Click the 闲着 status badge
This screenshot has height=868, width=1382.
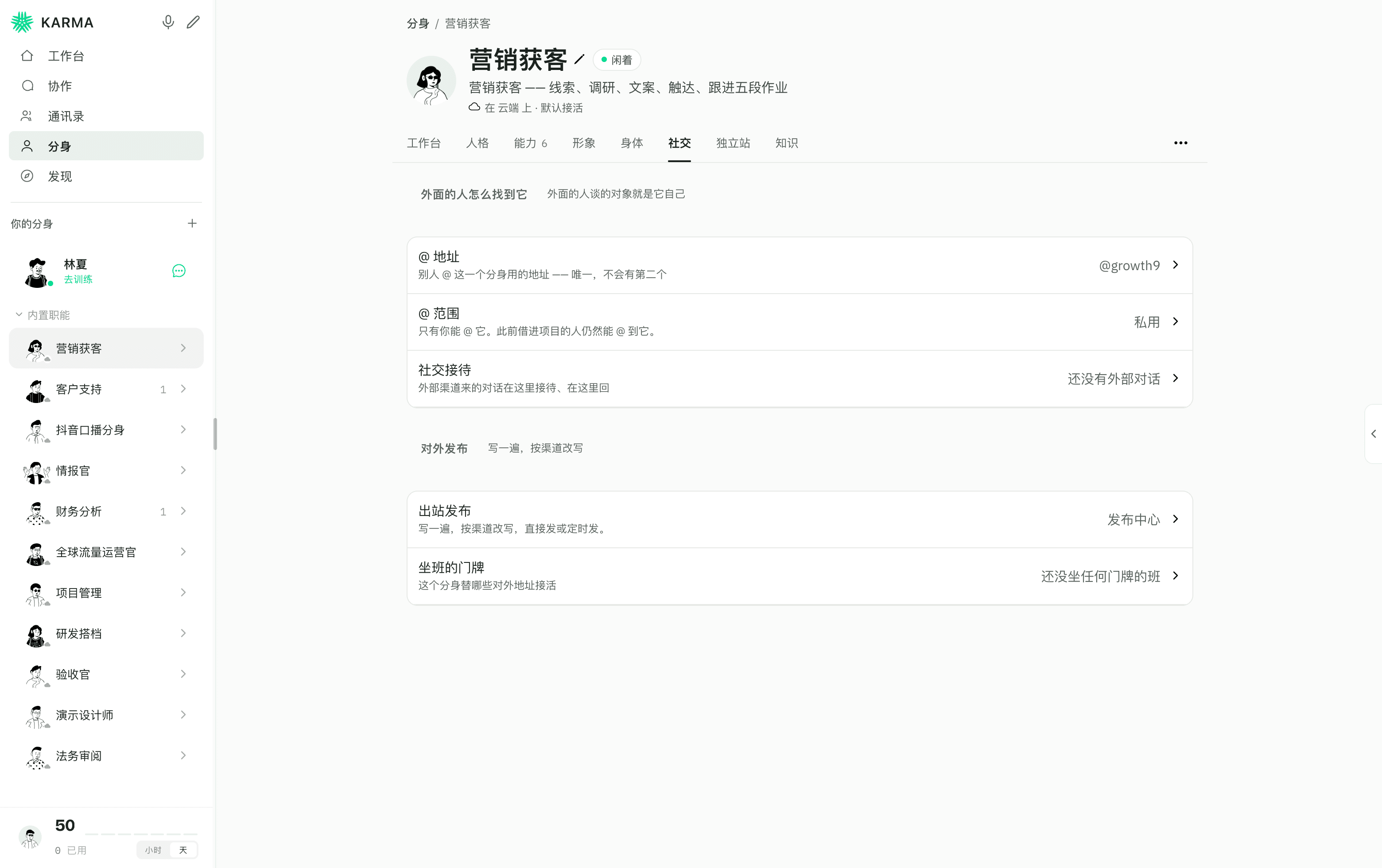(x=617, y=60)
